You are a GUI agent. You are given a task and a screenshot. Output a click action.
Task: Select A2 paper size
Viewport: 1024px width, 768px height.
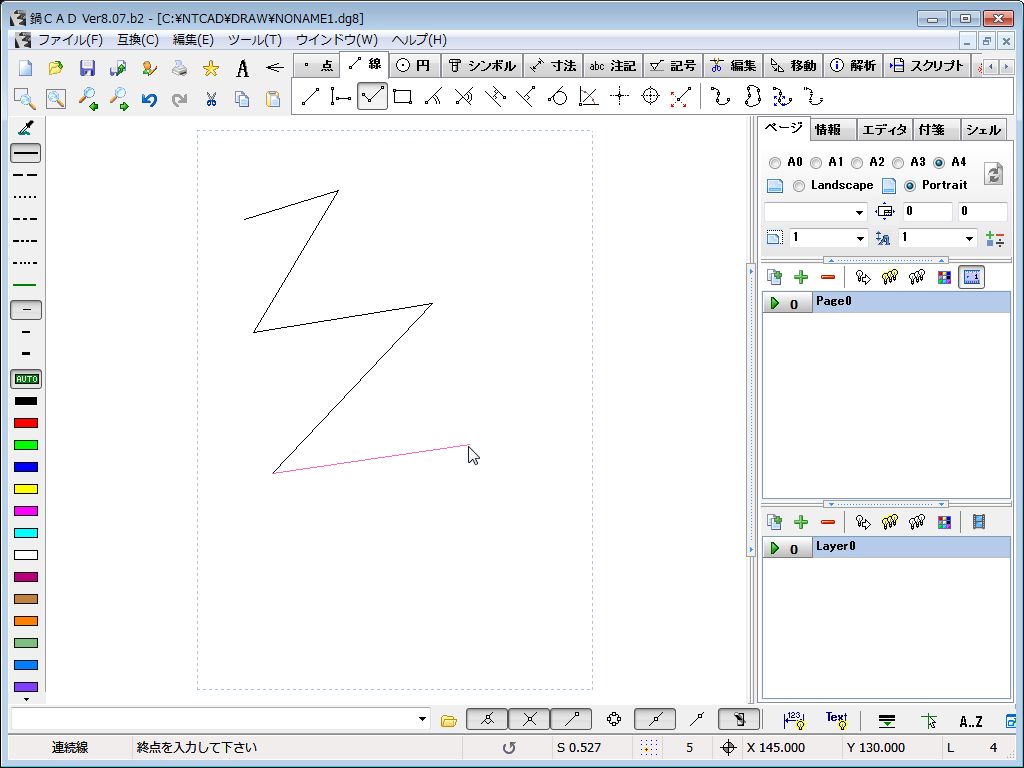(857, 163)
